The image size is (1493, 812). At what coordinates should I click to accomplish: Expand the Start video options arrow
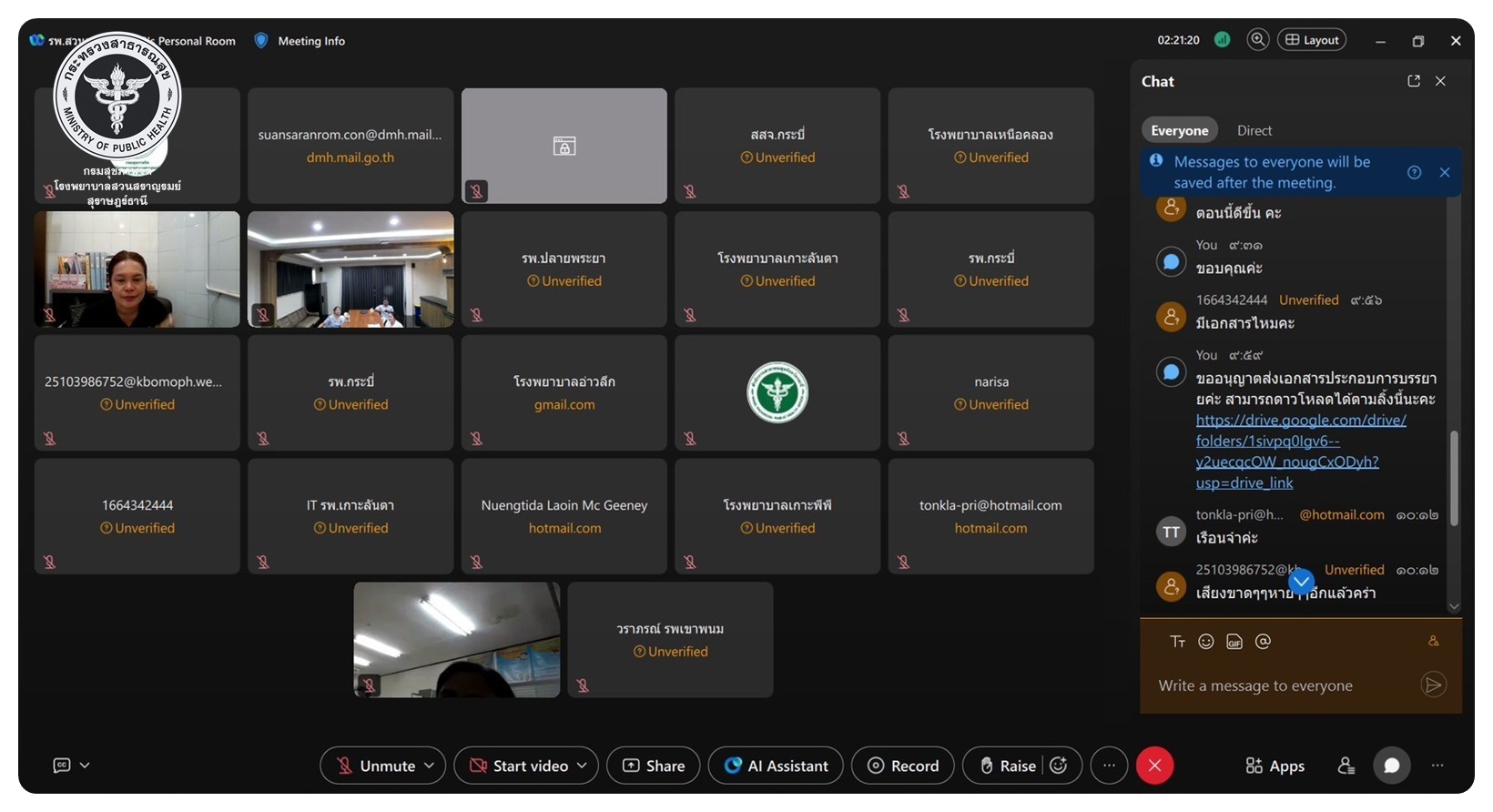[583, 766]
